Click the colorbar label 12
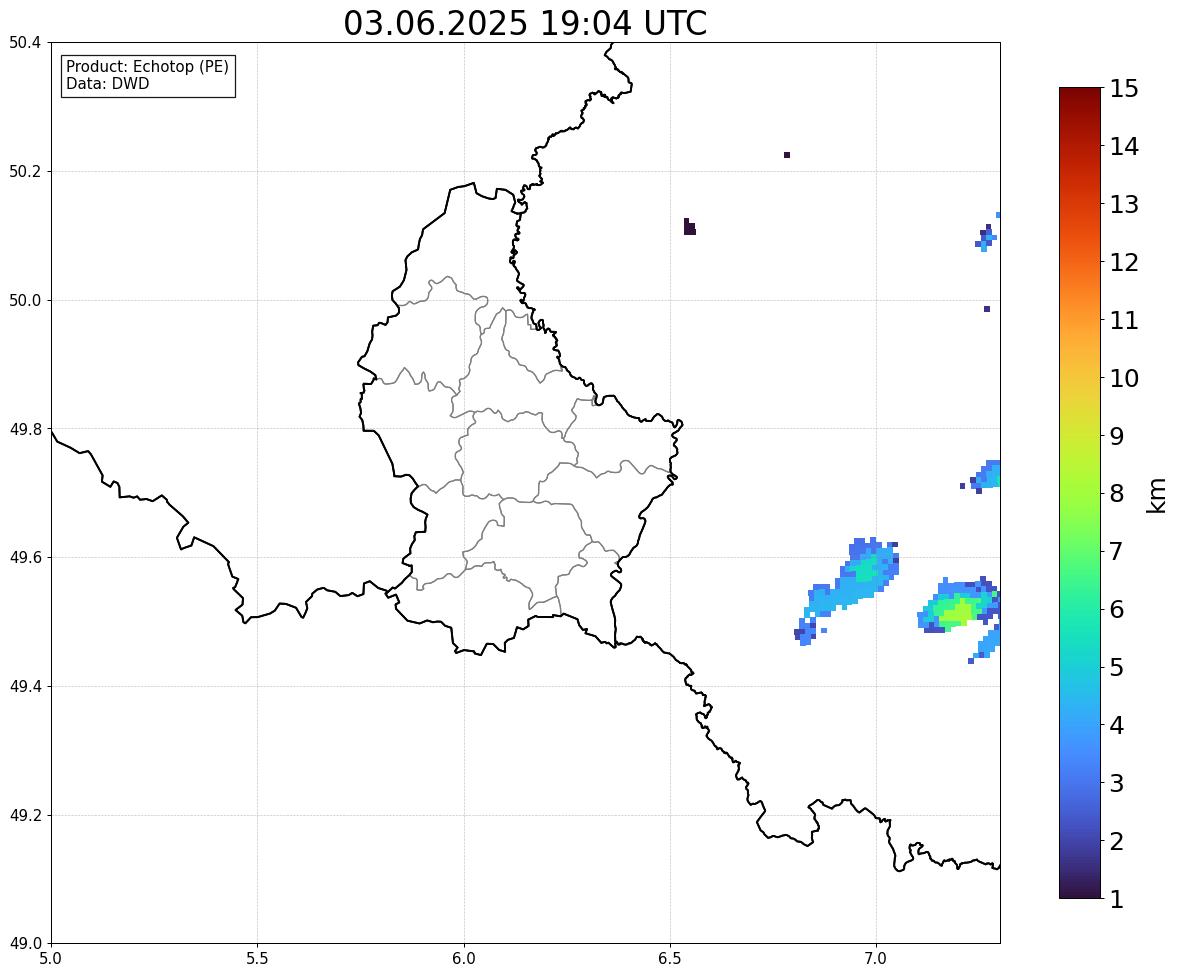Screen dimensions: 1178x976 click(x=1124, y=262)
